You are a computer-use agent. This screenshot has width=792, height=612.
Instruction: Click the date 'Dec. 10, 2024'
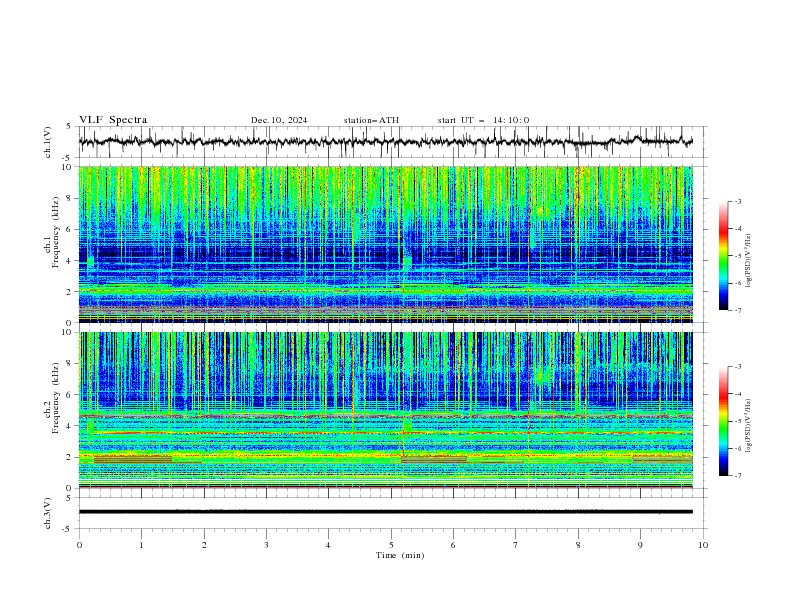click(279, 120)
